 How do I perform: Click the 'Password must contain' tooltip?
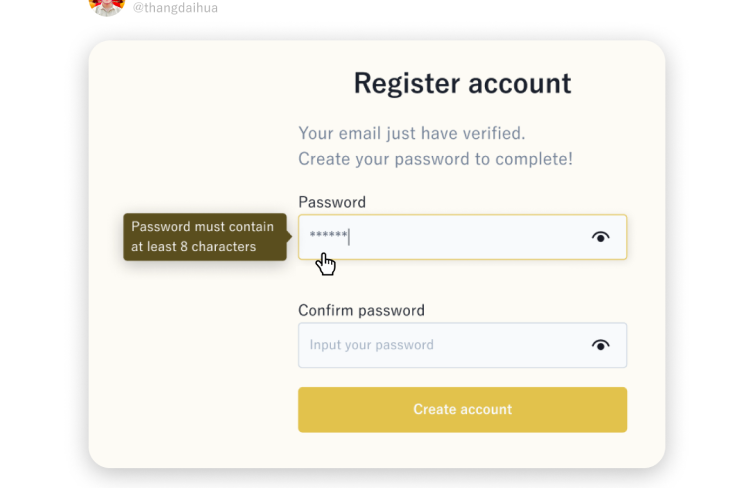[x=204, y=227]
